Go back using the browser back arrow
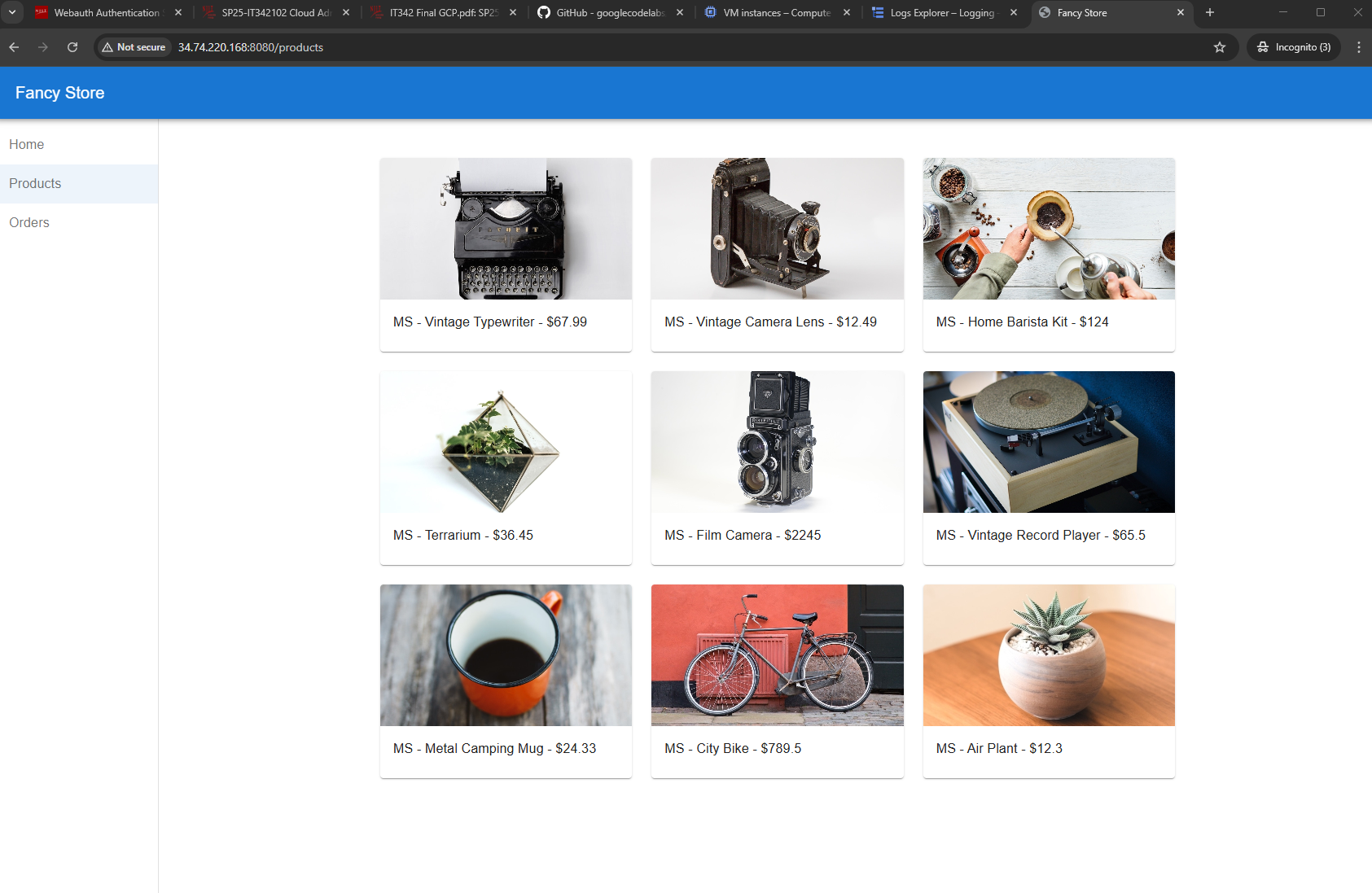The image size is (1372, 893). pyautogui.click(x=14, y=47)
